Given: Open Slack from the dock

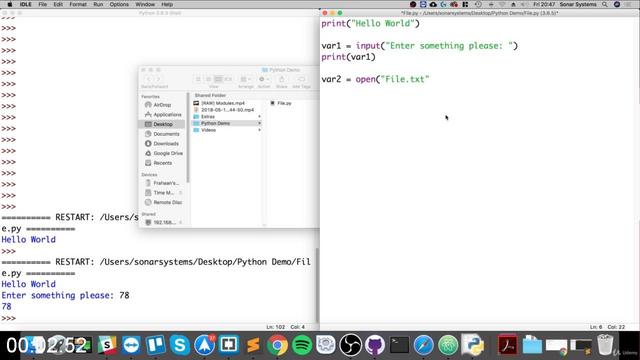Looking at the screenshot, I should coord(107,345).
